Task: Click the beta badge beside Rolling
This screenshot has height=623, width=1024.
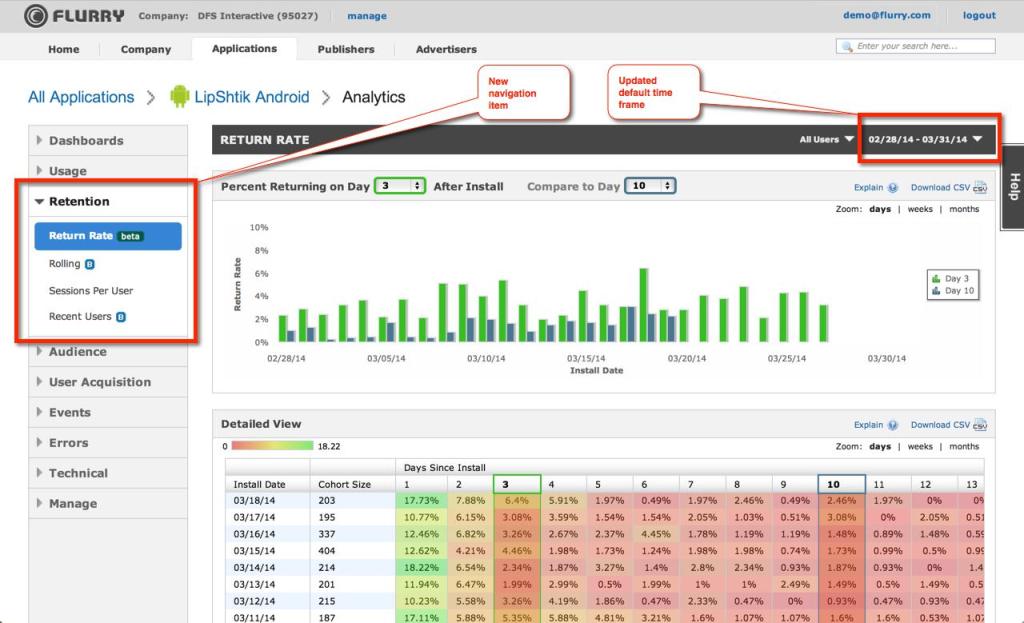Action: pos(89,264)
